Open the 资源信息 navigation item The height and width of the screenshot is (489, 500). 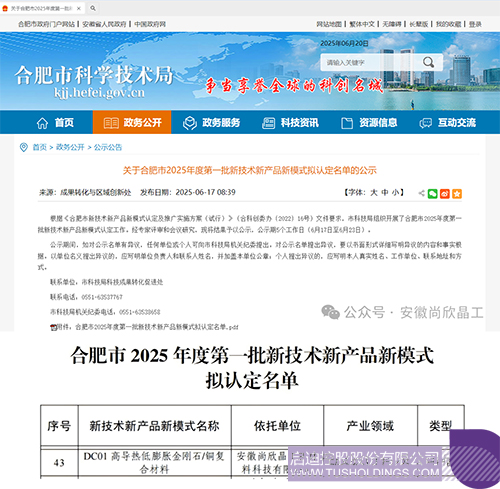point(369,123)
